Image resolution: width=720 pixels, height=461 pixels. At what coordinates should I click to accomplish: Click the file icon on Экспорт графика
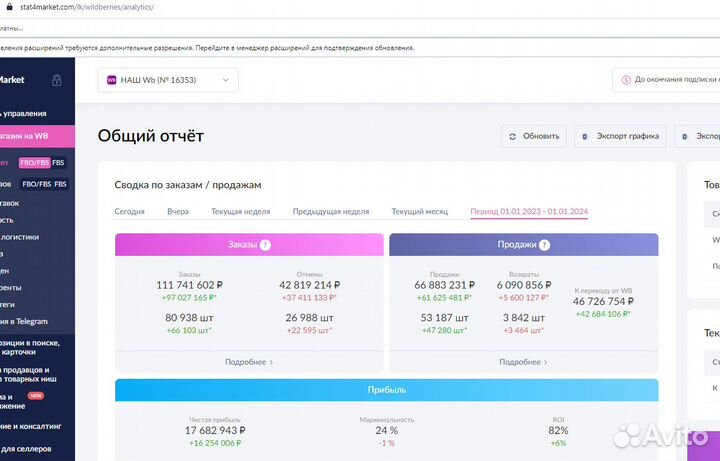[586, 137]
